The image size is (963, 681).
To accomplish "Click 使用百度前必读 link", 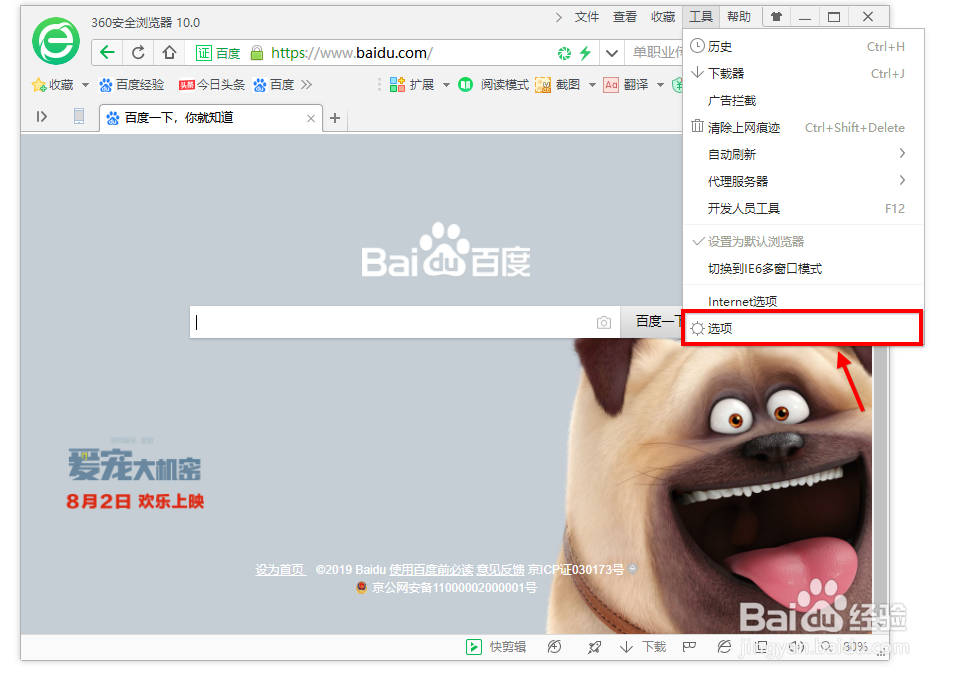I will [x=431, y=570].
